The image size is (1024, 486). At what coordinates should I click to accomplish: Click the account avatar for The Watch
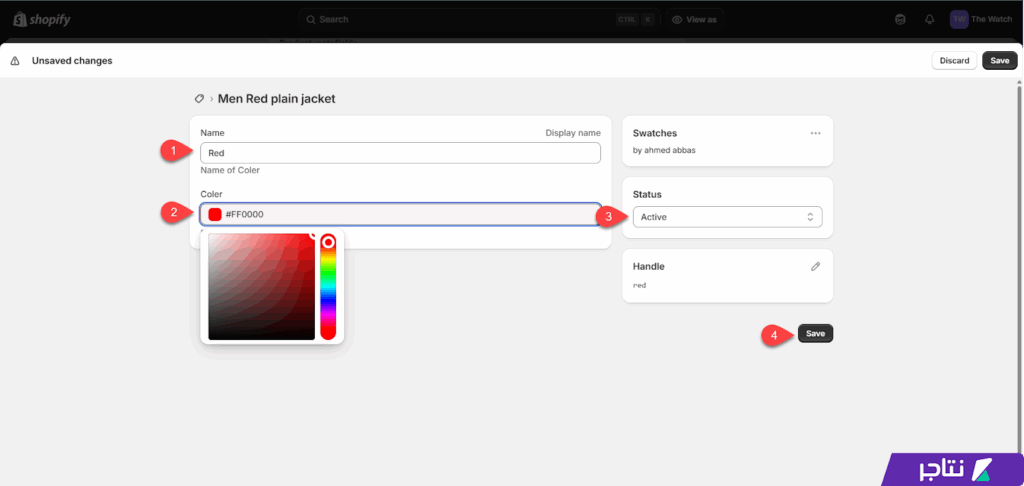pos(958,19)
